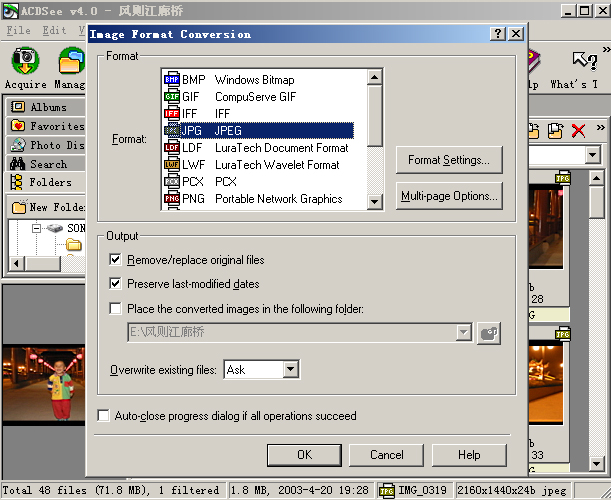Open the Search panel with binoculars
The height and width of the screenshot is (500, 611).
pos(46,164)
